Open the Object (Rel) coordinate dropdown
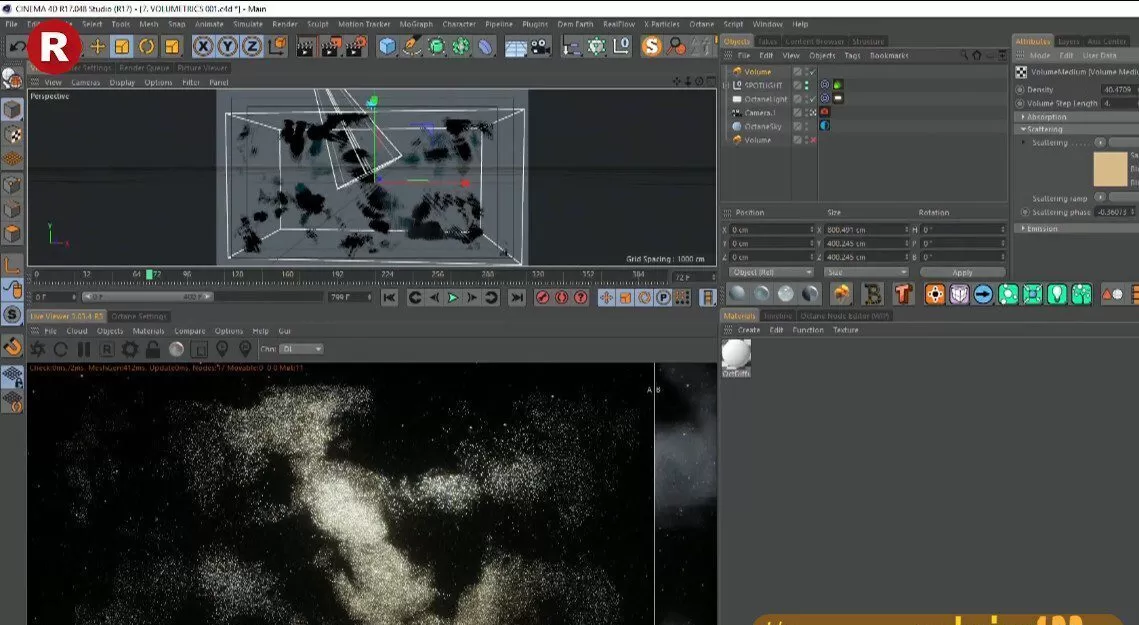Image resolution: width=1139 pixels, height=625 pixels. pyautogui.click(x=772, y=272)
